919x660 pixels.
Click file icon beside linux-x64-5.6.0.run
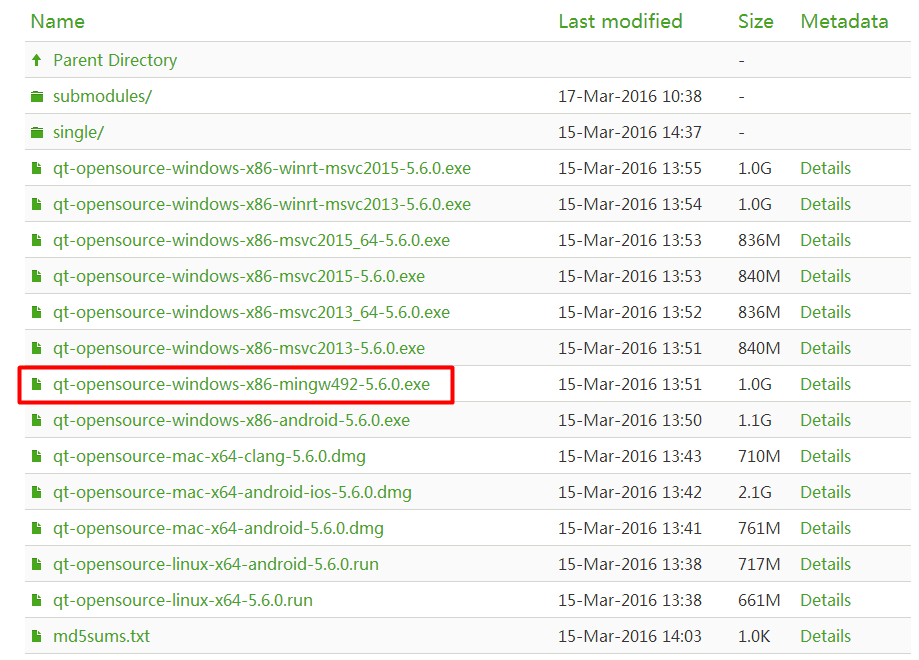coord(37,600)
